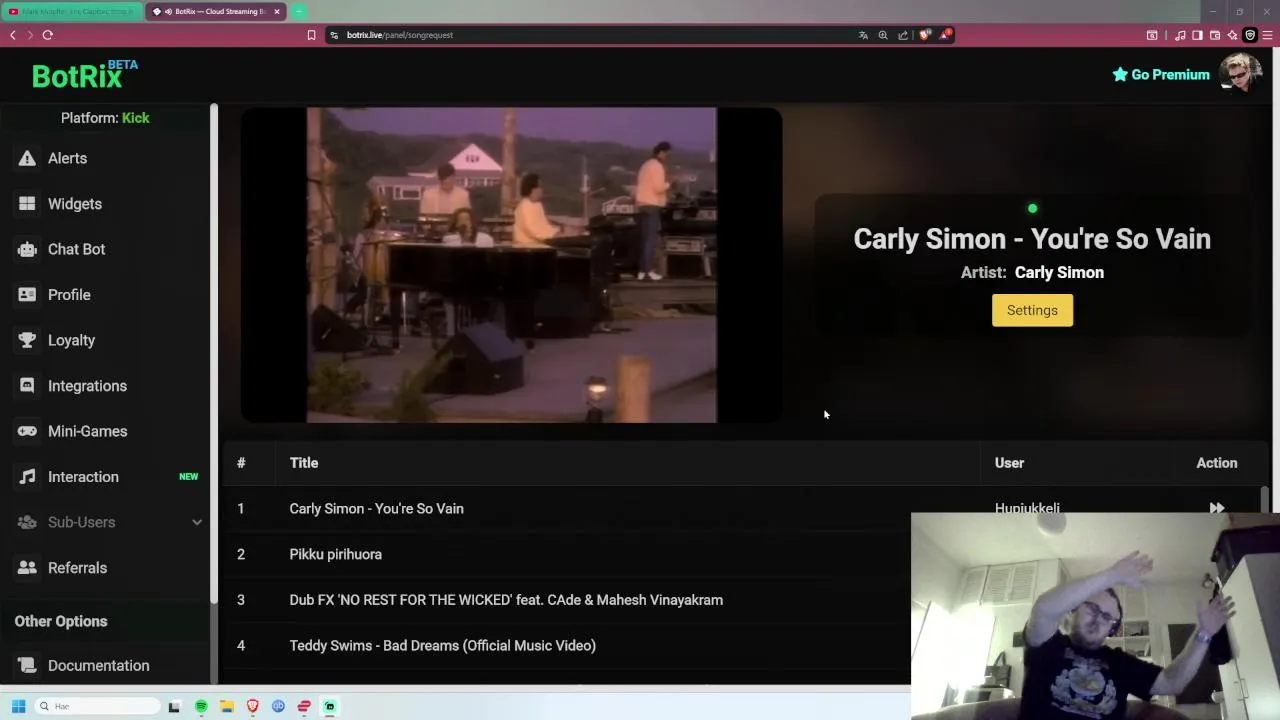1280x720 pixels.
Task: Click the Go Premium link
Action: tap(1161, 74)
